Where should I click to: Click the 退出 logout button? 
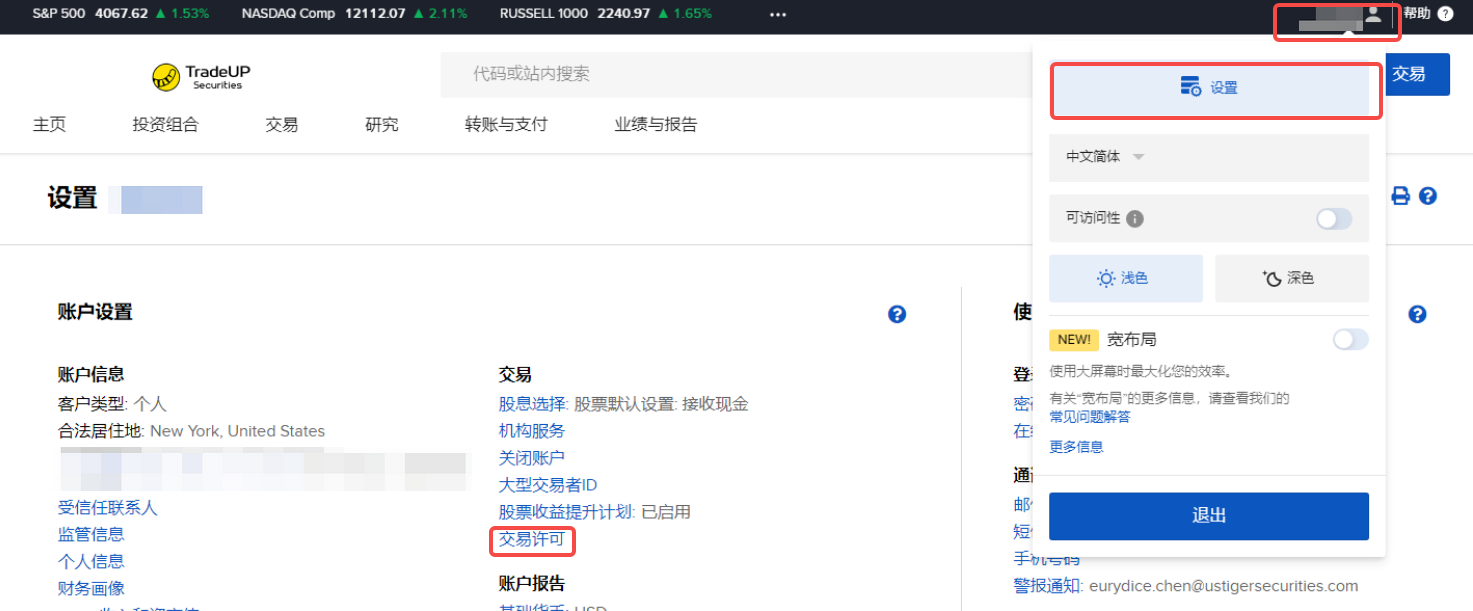[x=1208, y=516]
